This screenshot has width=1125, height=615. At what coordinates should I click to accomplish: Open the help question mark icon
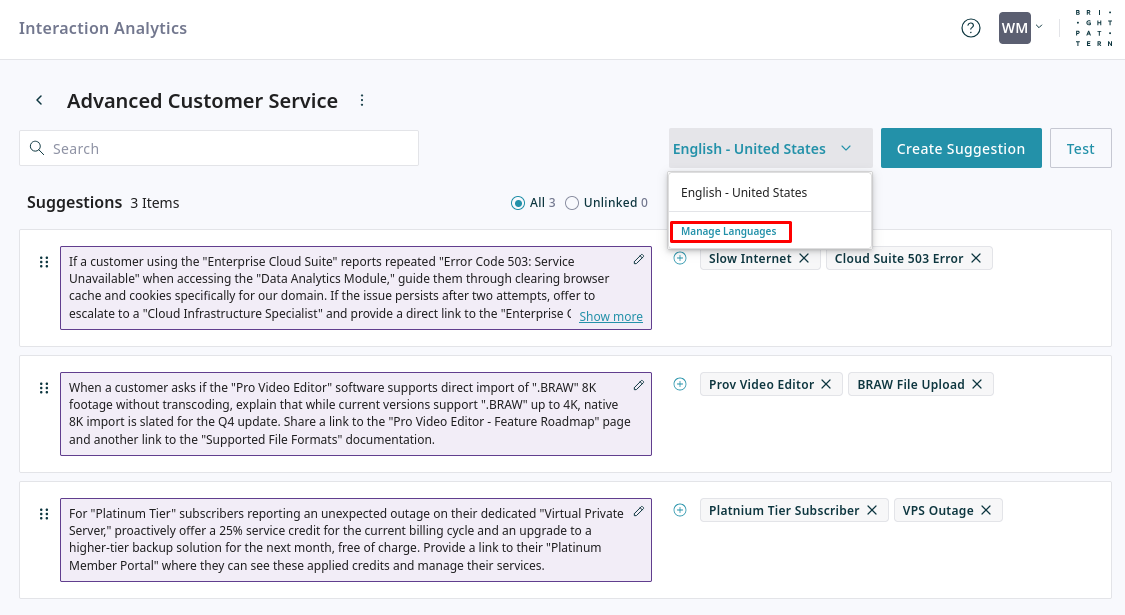(970, 28)
